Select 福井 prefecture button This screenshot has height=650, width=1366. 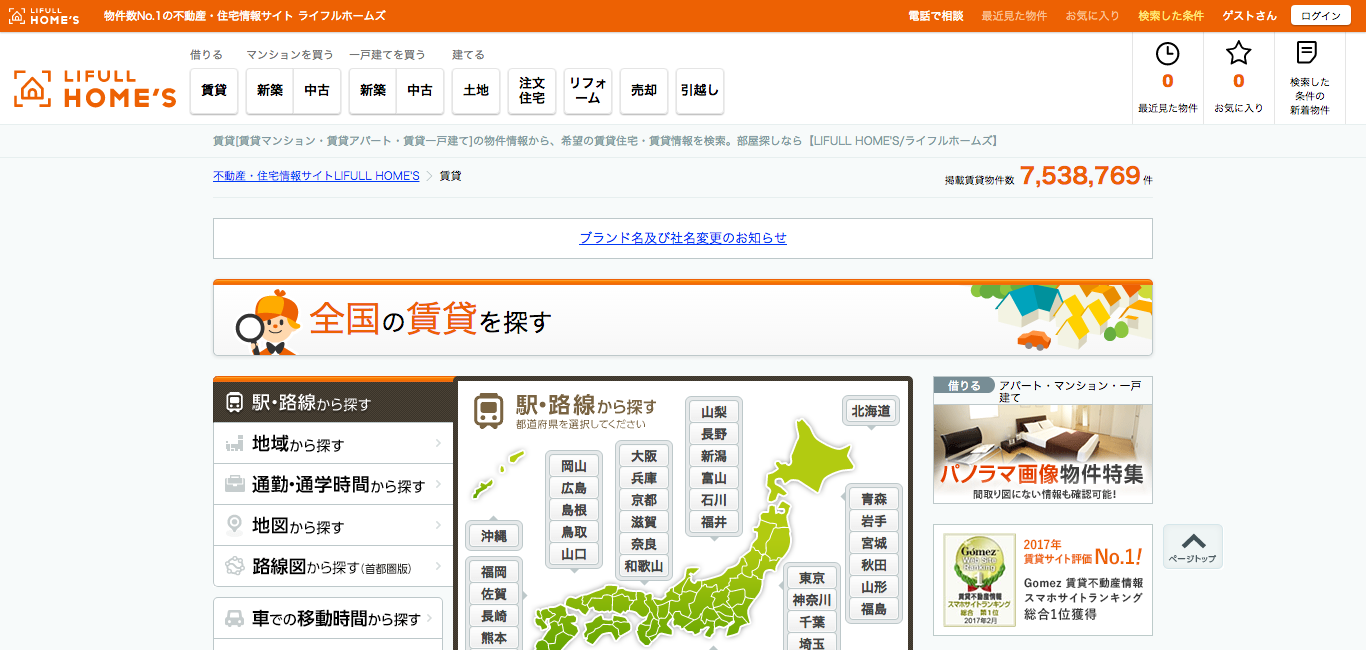(x=714, y=522)
